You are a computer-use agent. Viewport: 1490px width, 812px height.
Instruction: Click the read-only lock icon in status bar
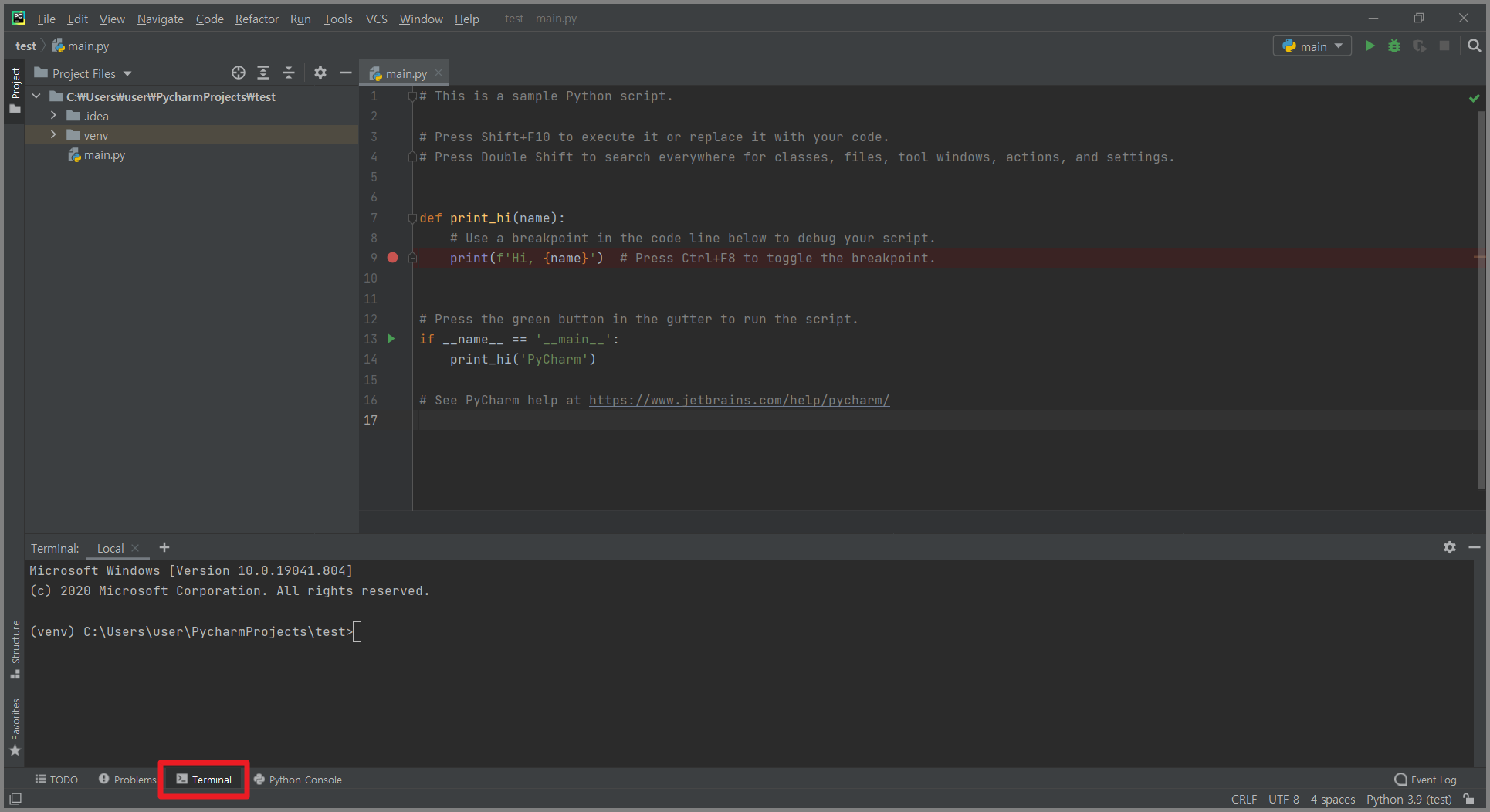[1469, 799]
